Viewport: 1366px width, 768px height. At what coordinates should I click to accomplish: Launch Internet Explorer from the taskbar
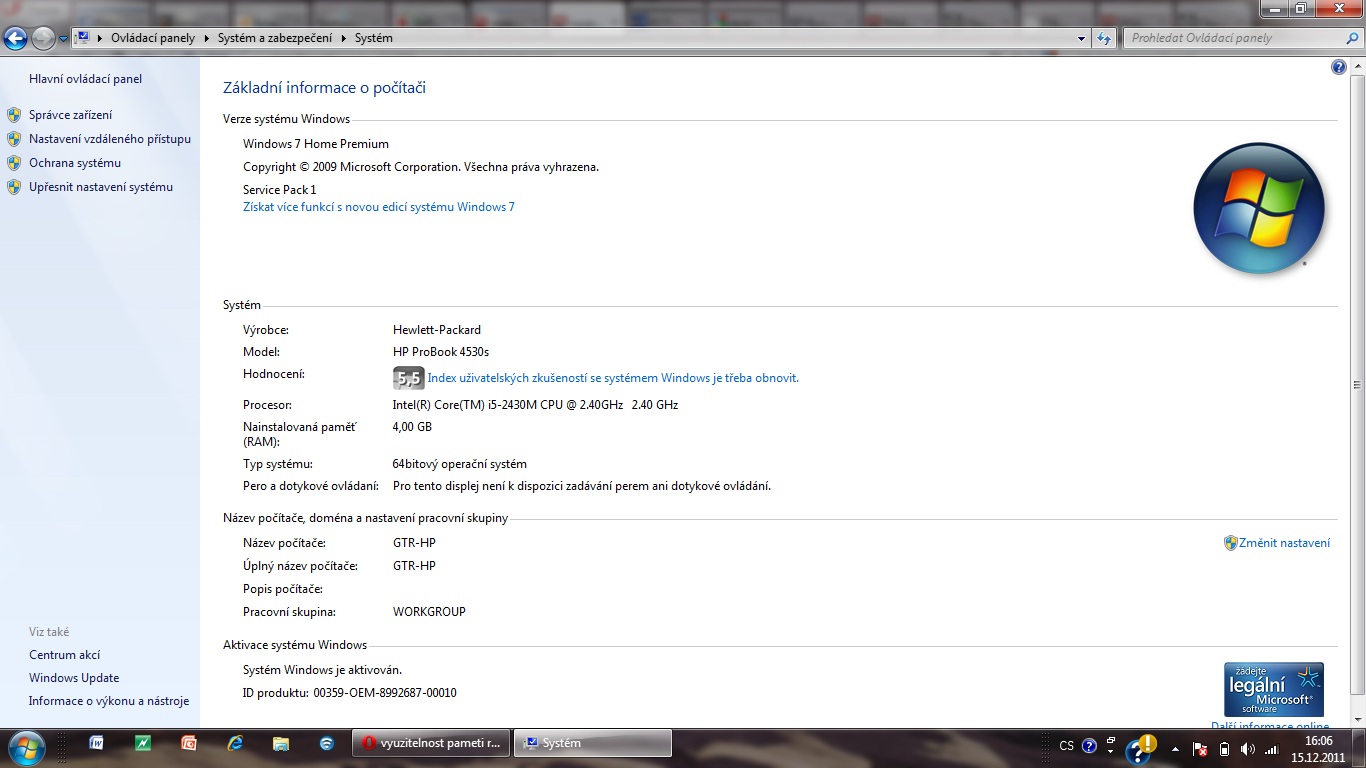click(235, 743)
